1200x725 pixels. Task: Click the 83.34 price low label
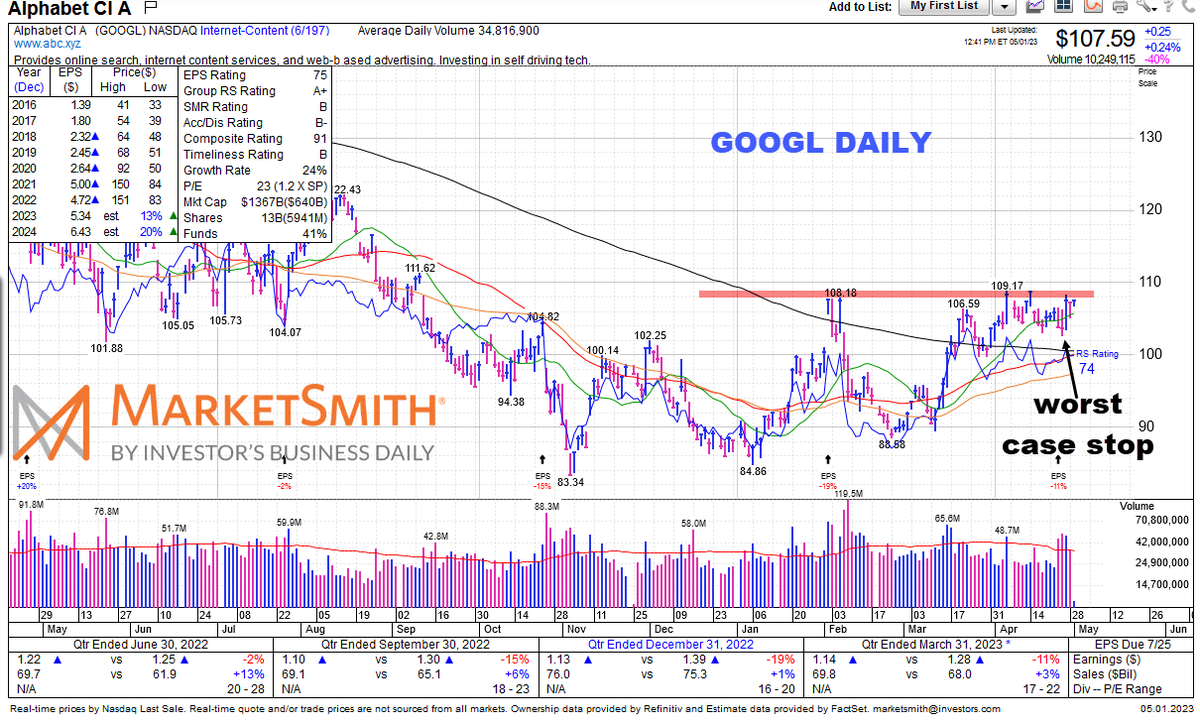point(571,481)
